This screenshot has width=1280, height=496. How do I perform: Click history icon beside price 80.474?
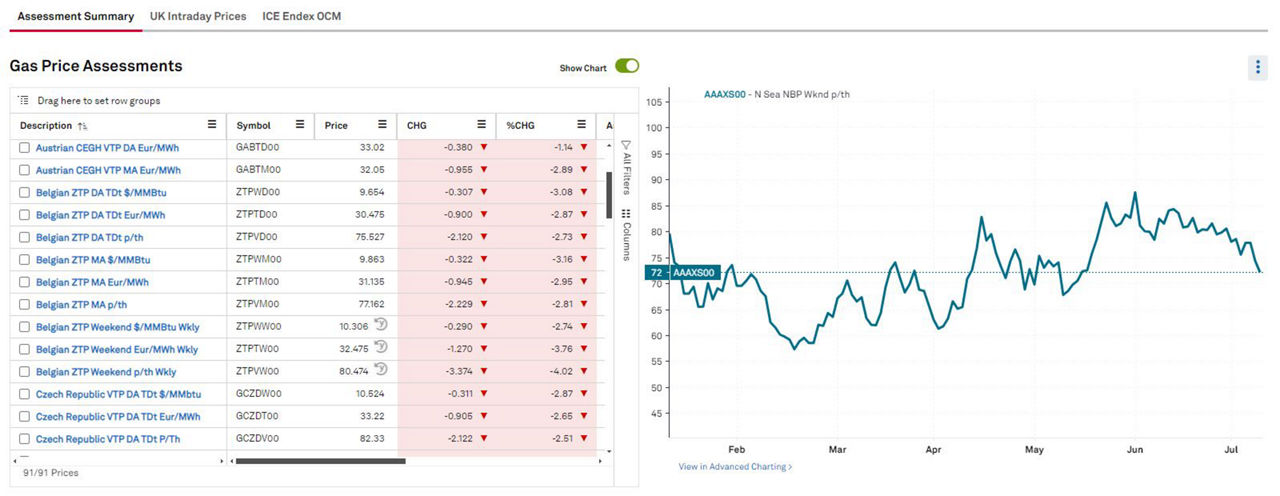tap(380, 369)
